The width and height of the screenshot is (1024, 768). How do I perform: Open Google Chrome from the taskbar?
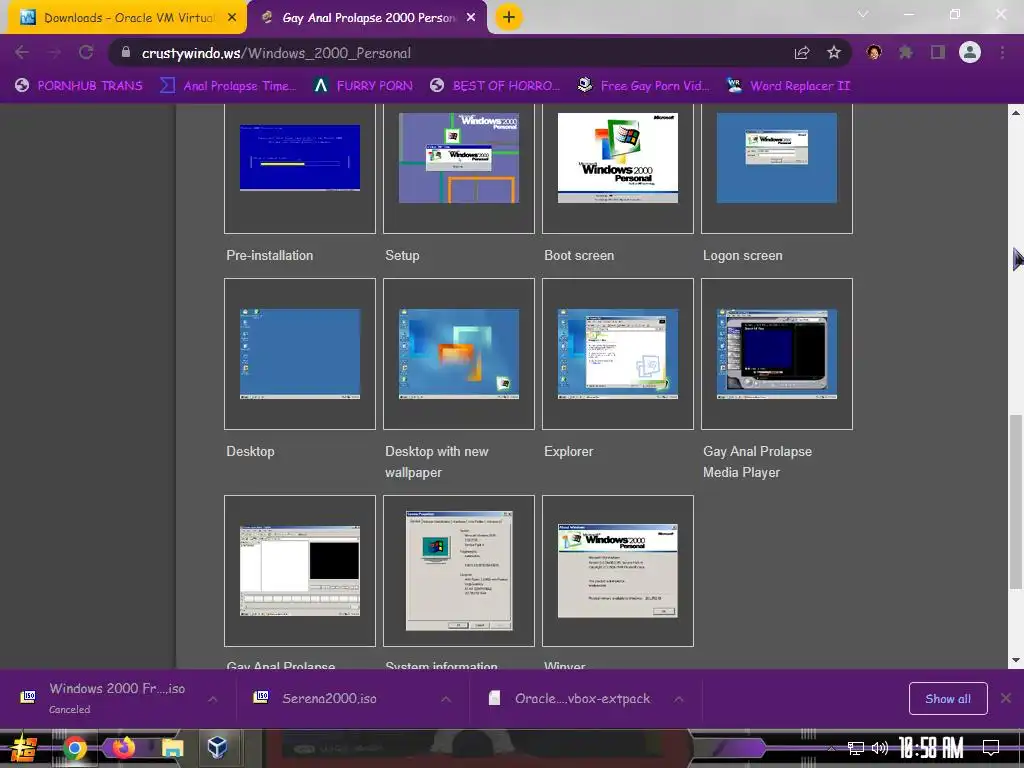(x=74, y=748)
